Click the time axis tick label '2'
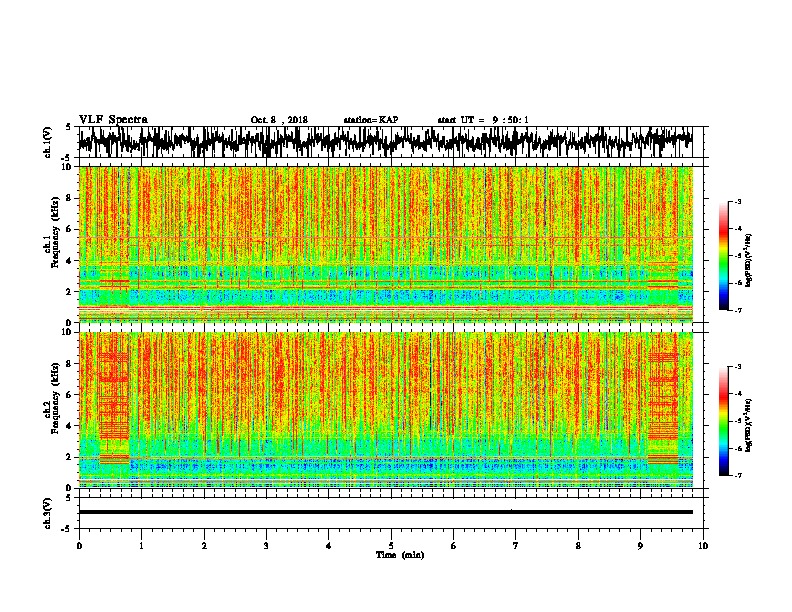 tap(204, 546)
